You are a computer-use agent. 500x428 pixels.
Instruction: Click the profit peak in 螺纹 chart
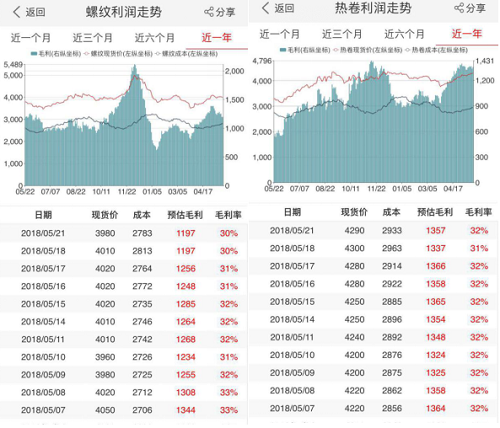134,66
